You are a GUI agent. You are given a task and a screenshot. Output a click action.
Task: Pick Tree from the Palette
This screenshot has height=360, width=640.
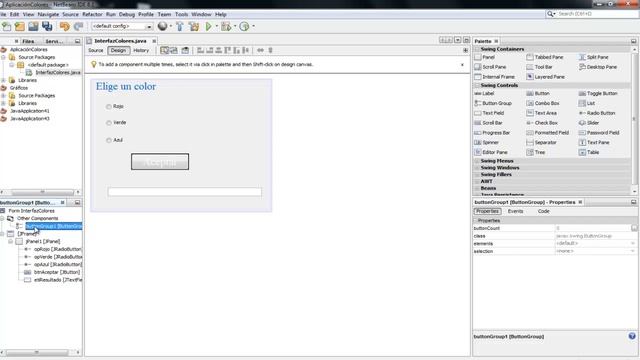tap(536, 152)
